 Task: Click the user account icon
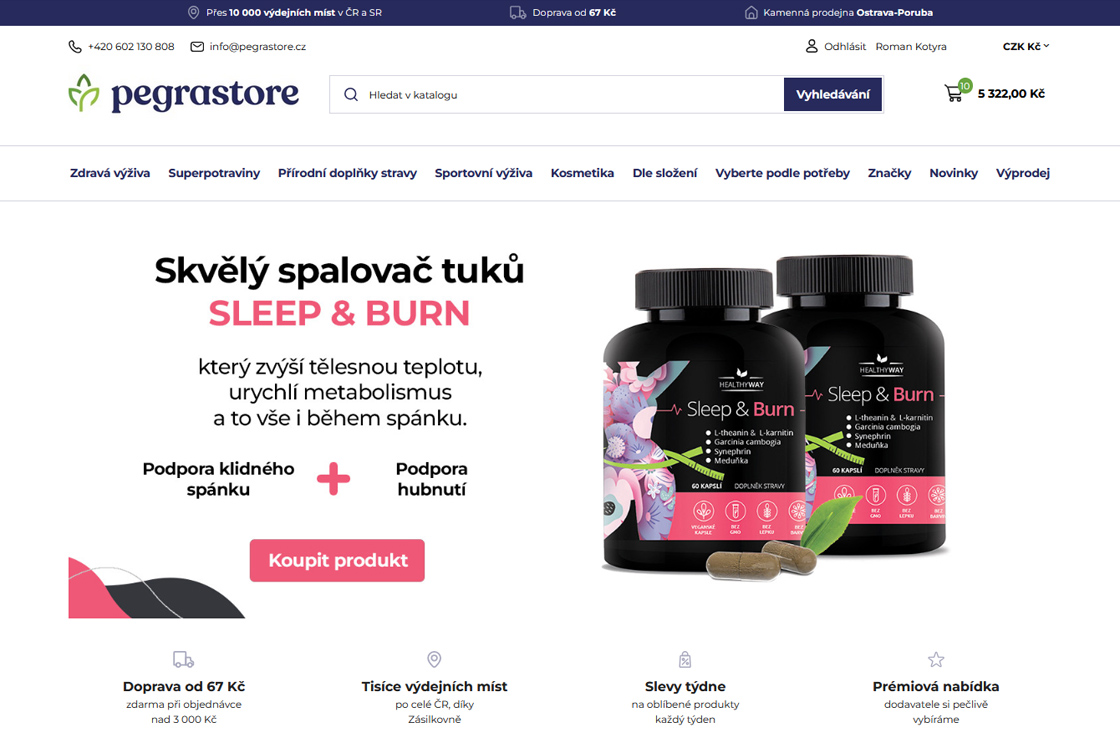(811, 46)
